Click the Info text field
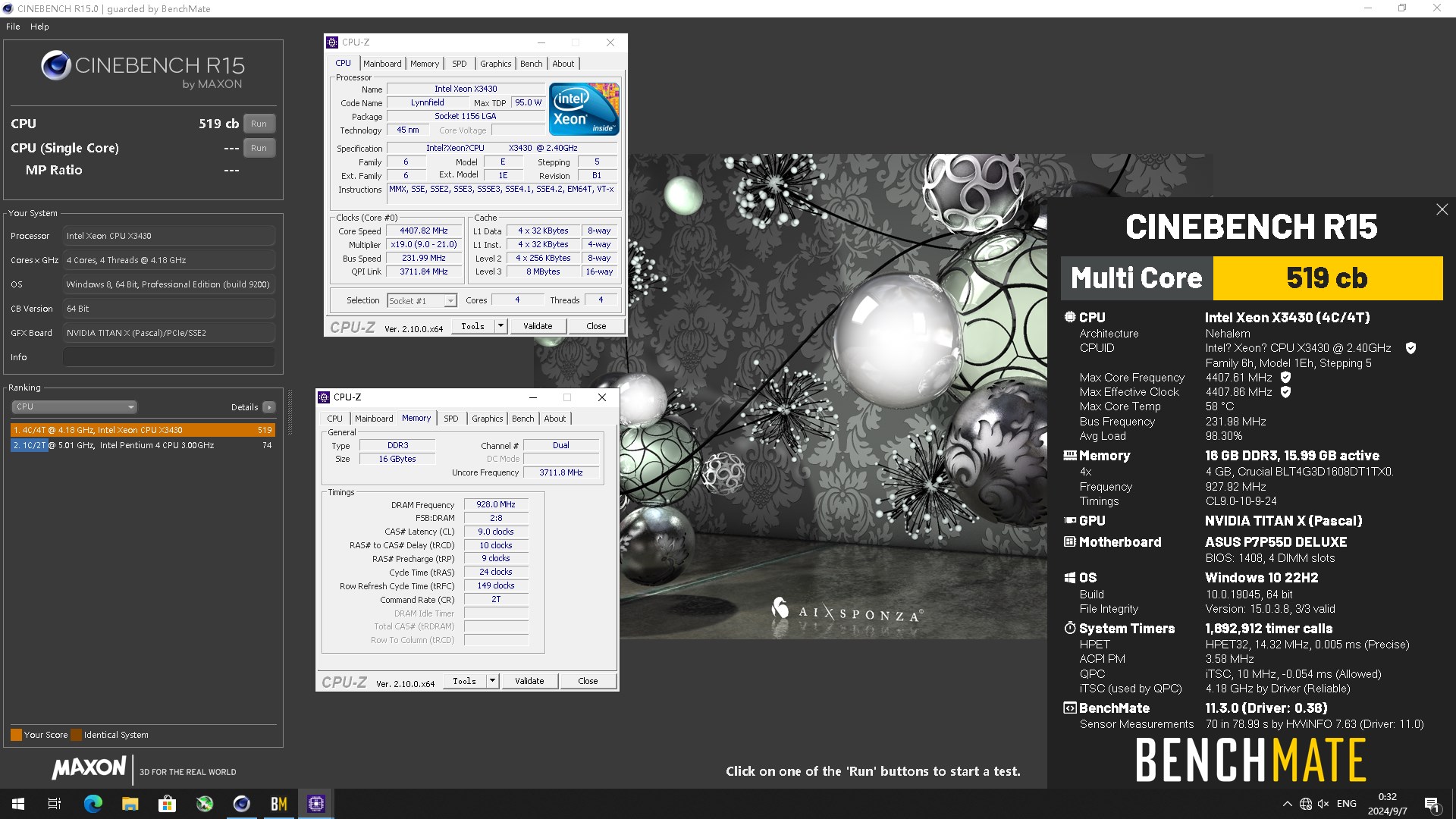The height and width of the screenshot is (819, 1456). [168, 357]
